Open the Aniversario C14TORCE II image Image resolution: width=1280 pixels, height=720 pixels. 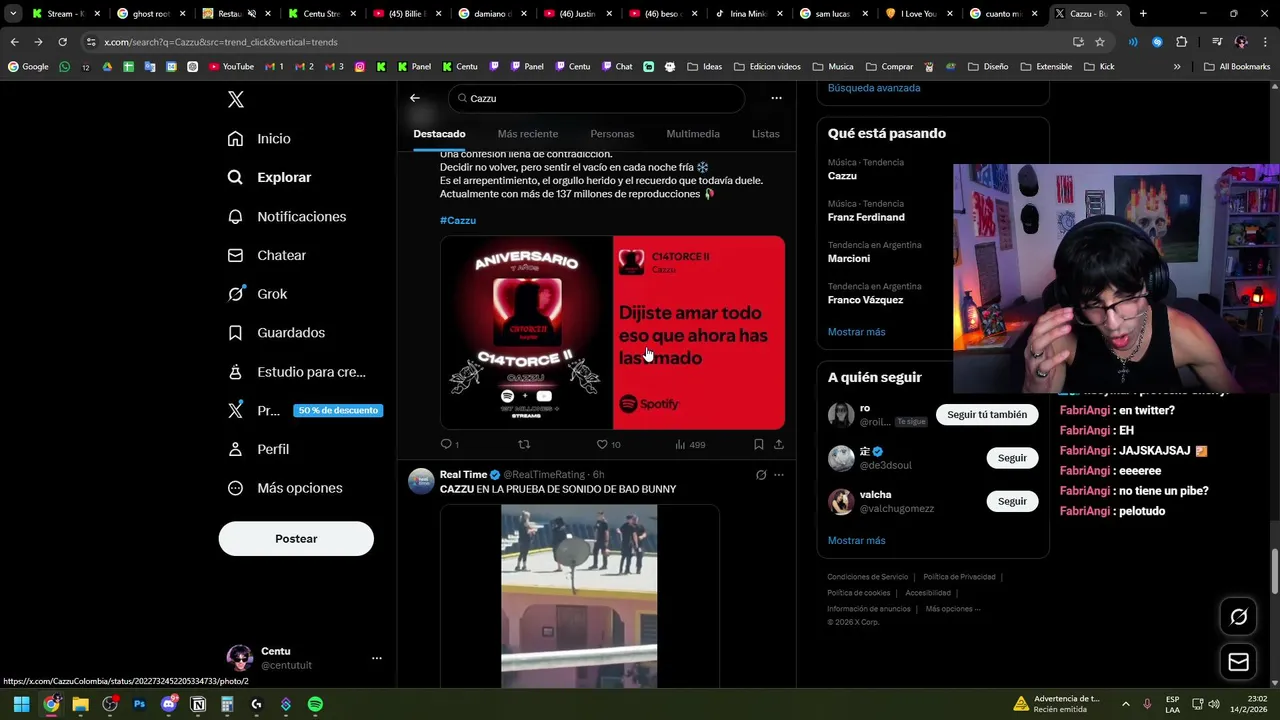[526, 332]
